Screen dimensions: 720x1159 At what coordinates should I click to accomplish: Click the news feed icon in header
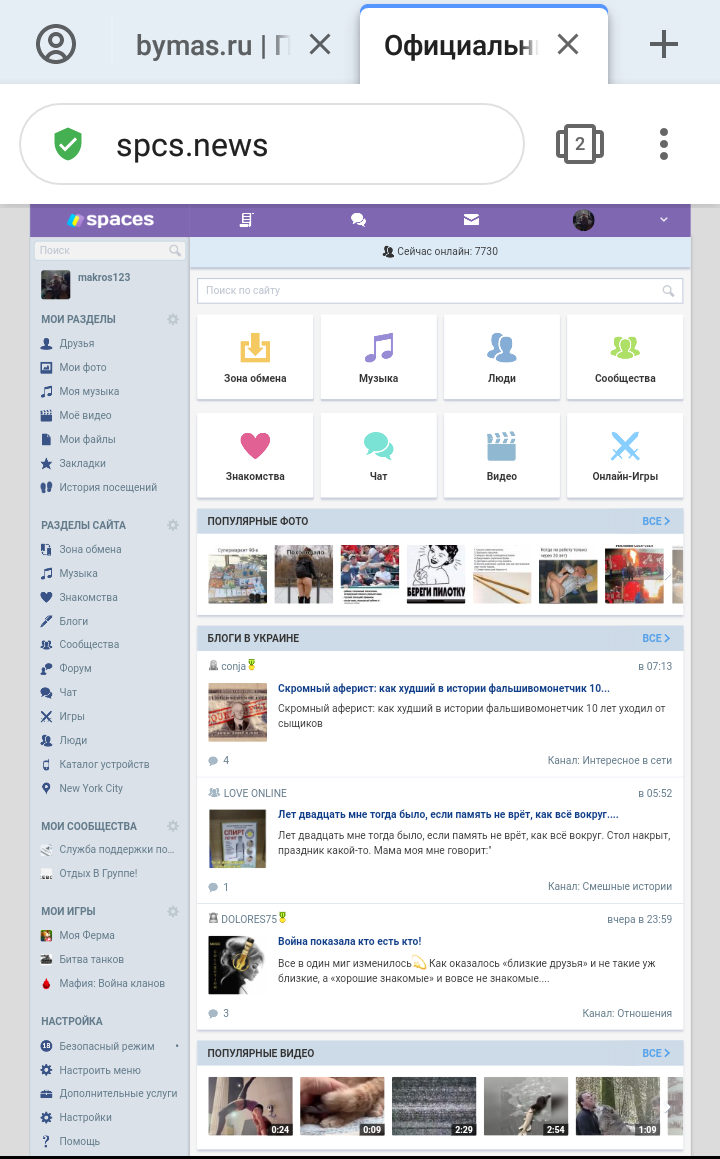pyautogui.click(x=246, y=220)
